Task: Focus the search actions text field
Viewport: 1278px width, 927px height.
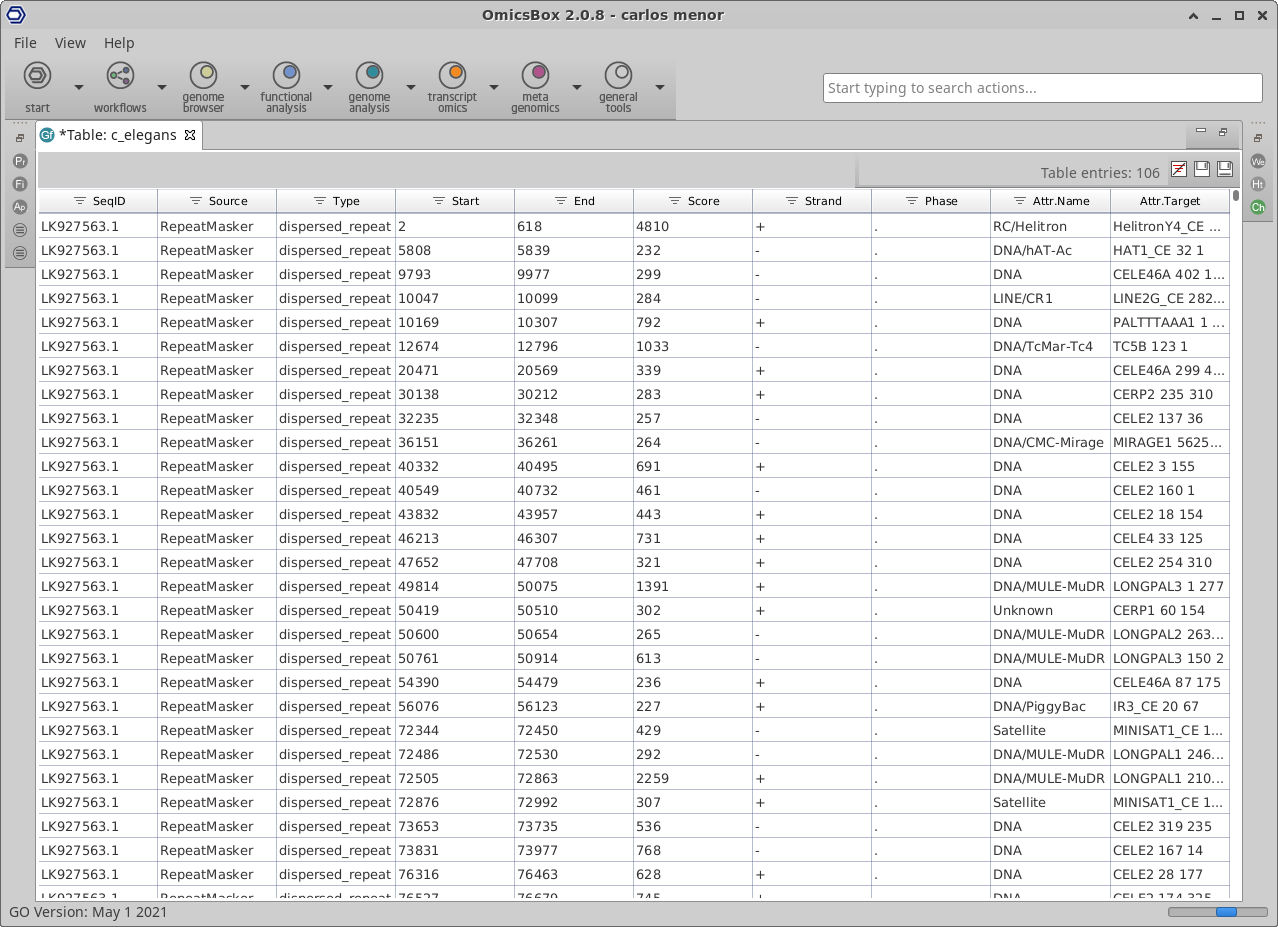Action: pos(1042,88)
